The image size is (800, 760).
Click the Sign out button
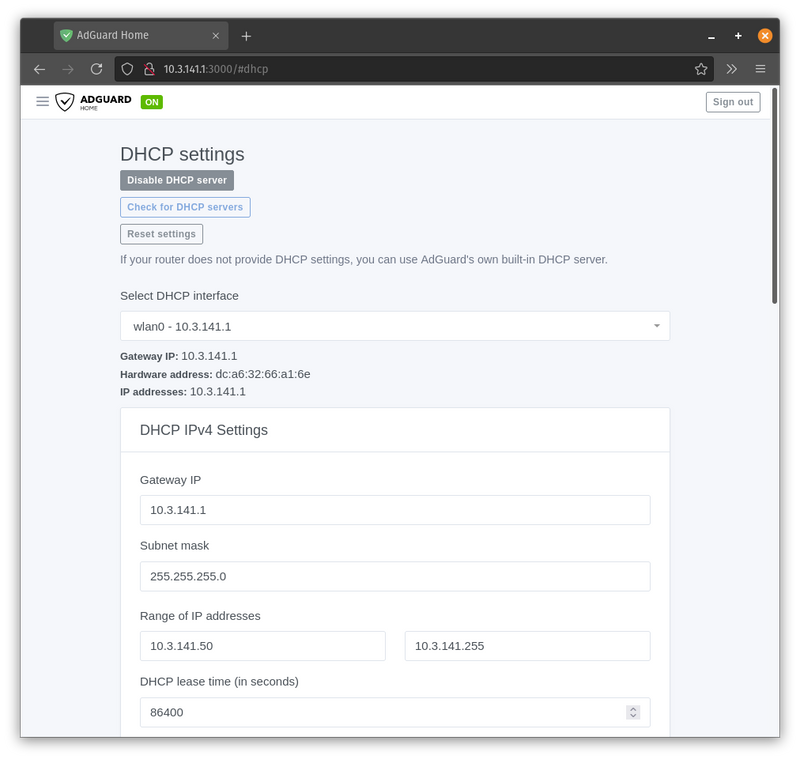733,102
